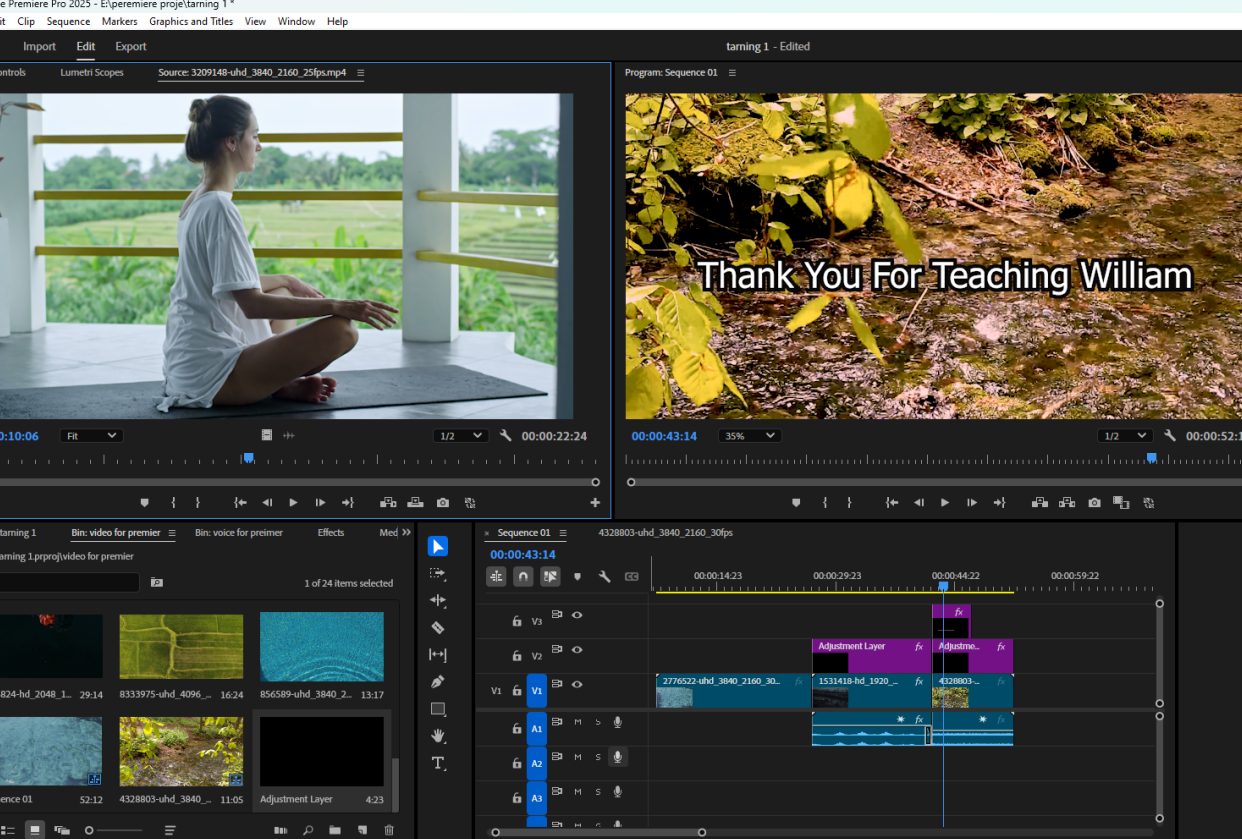Viewport: 1242px width, 839px height.
Task: Solo track A2 with S button
Action: click(x=598, y=757)
